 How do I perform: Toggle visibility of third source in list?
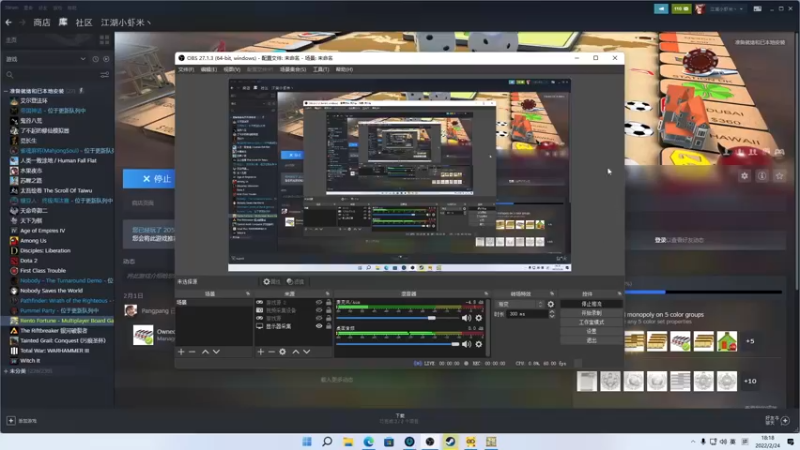(319, 318)
